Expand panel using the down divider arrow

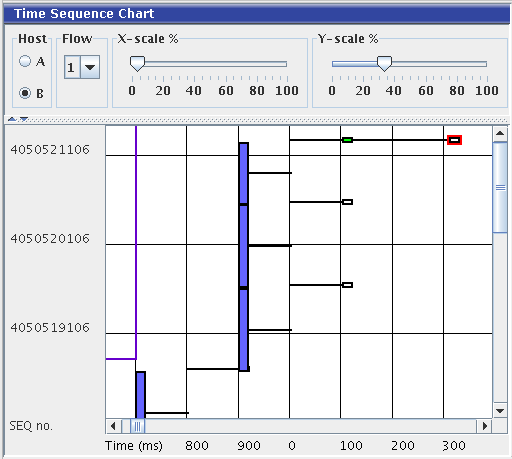pos(24,119)
